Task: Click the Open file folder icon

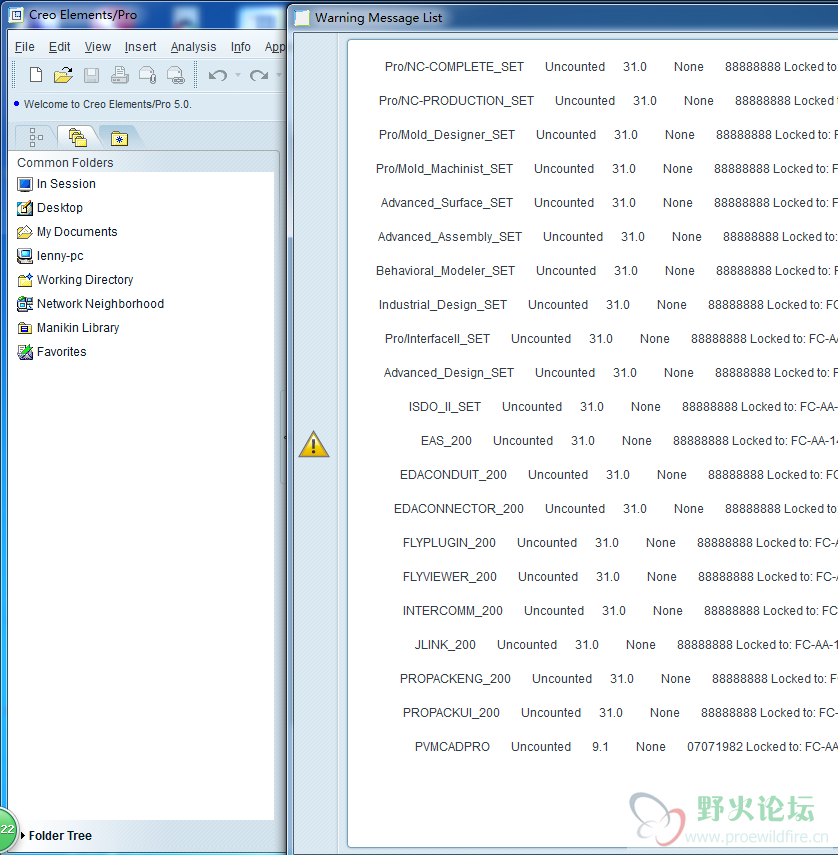Action: point(63,75)
